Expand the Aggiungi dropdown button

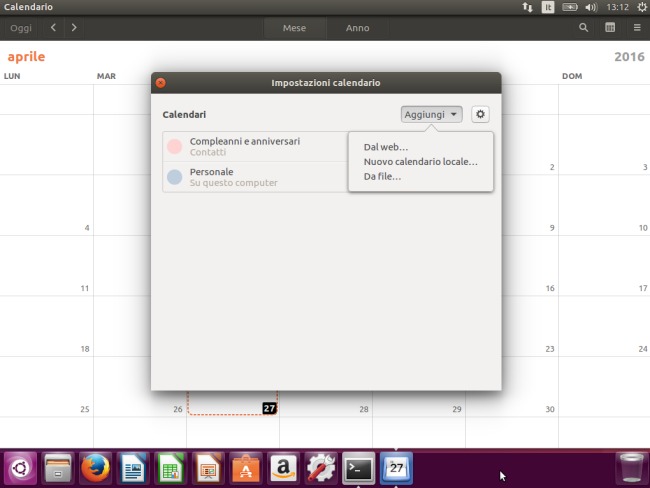(431, 115)
